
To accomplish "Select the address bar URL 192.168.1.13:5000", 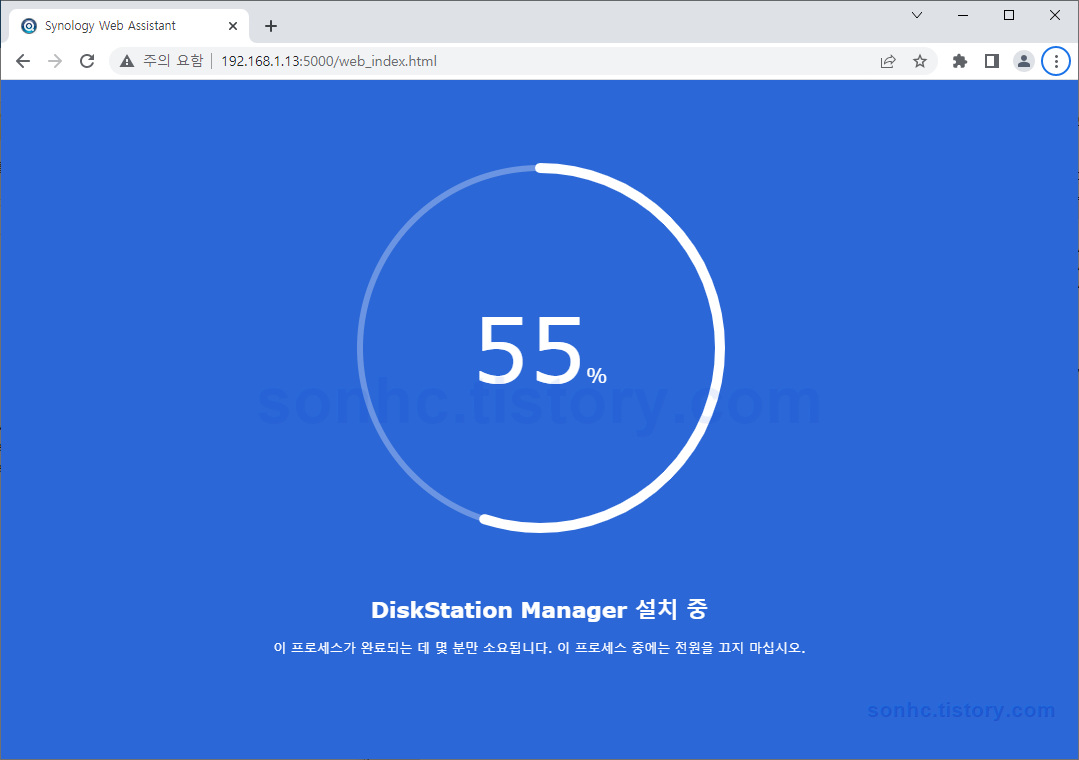I will pos(329,61).
